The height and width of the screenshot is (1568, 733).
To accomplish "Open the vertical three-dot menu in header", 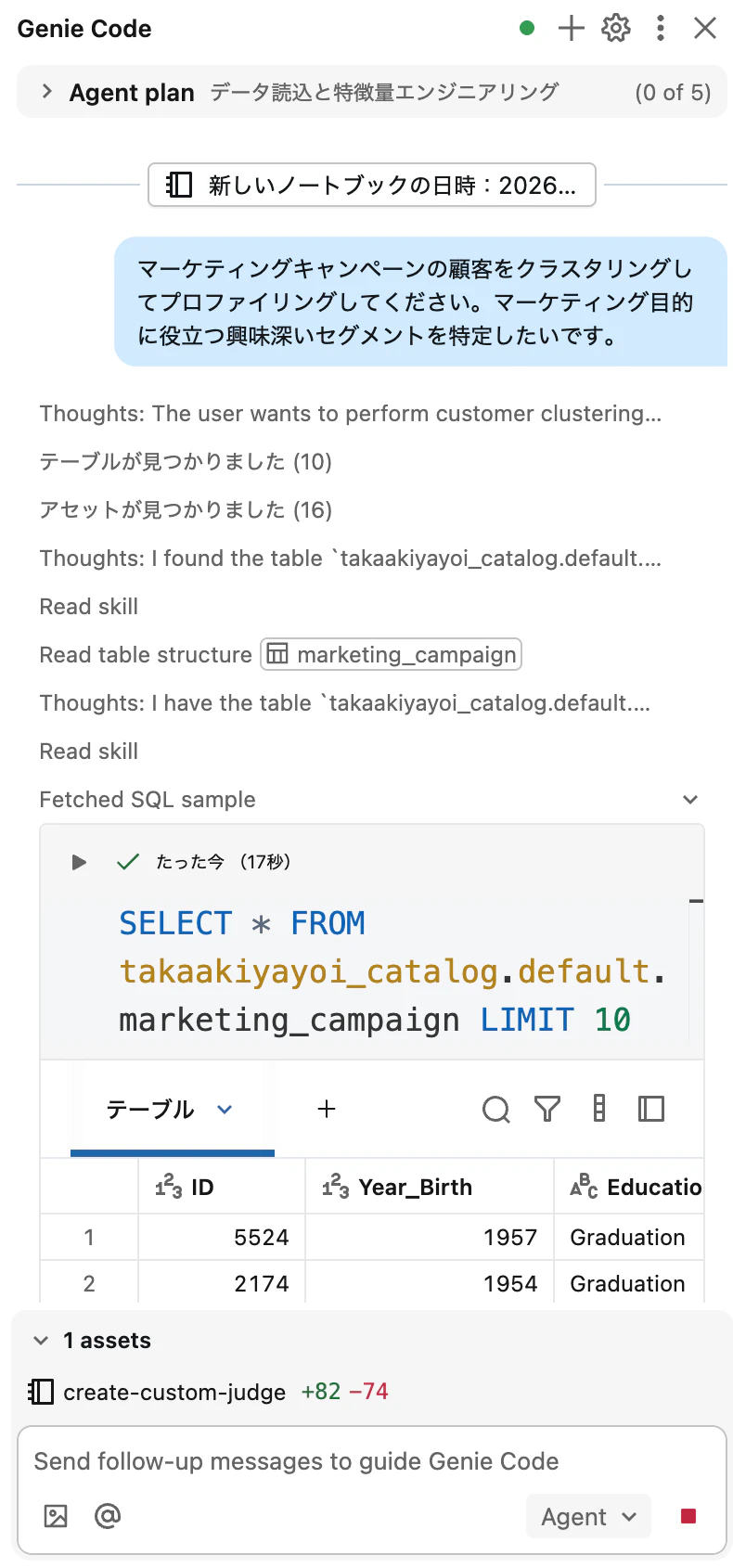I will 661,29.
